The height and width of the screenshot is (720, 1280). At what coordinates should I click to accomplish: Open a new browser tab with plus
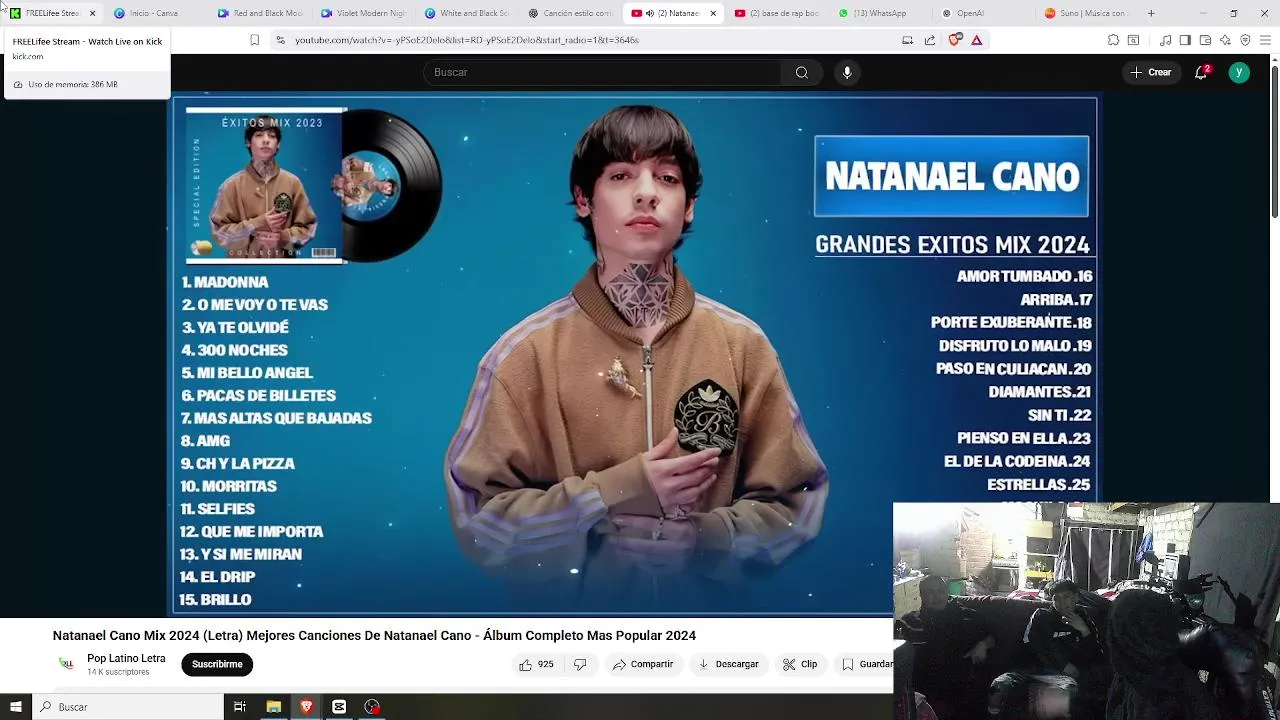click(x=1151, y=13)
